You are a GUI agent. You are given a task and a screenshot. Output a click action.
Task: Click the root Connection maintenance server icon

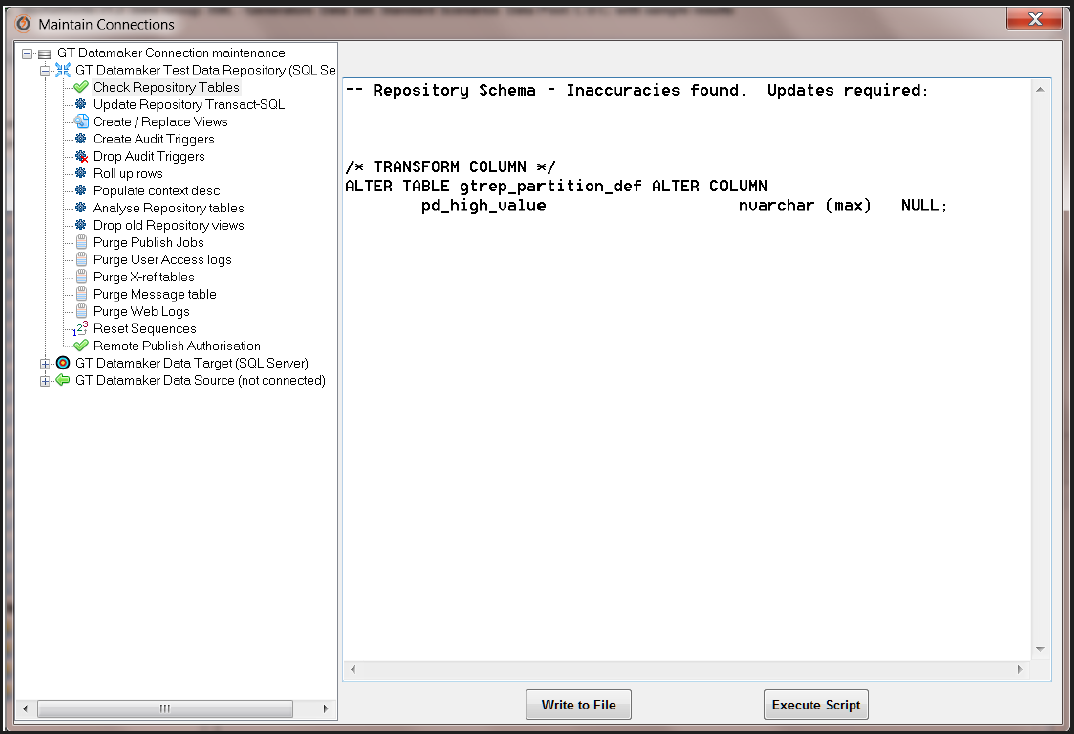[x=45, y=53]
